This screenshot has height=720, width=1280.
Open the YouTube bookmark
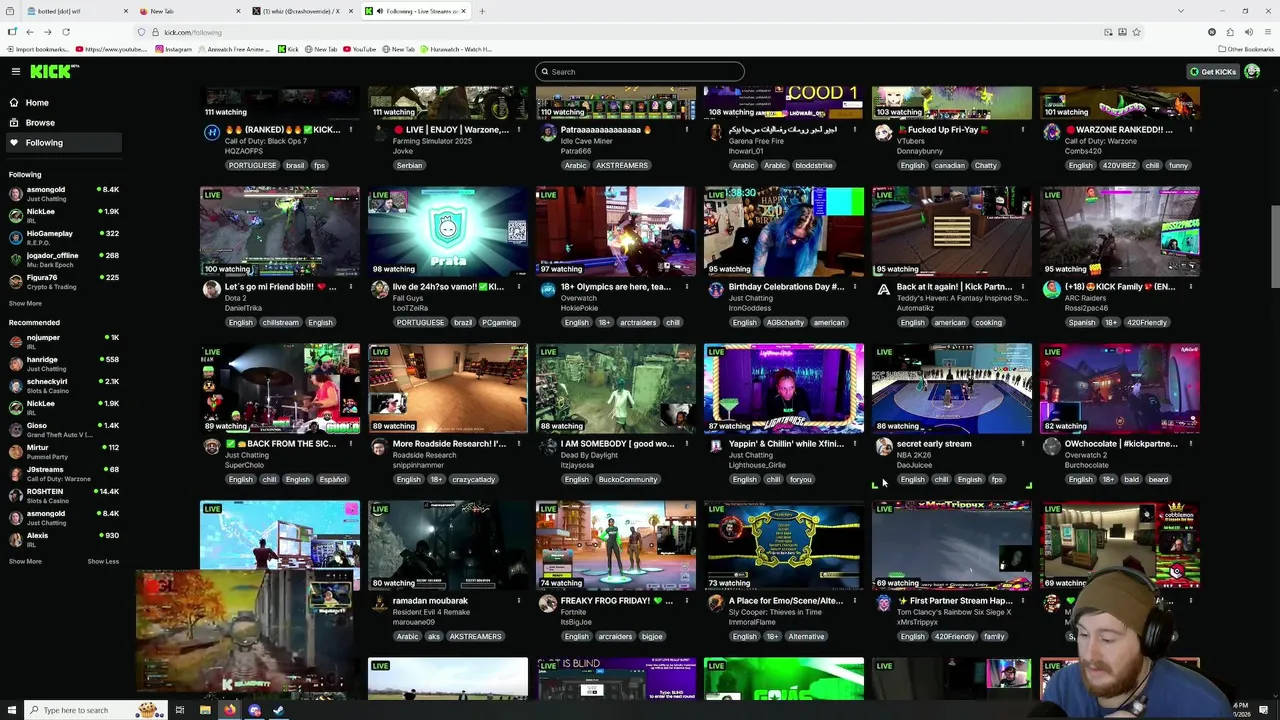(359, 49)
